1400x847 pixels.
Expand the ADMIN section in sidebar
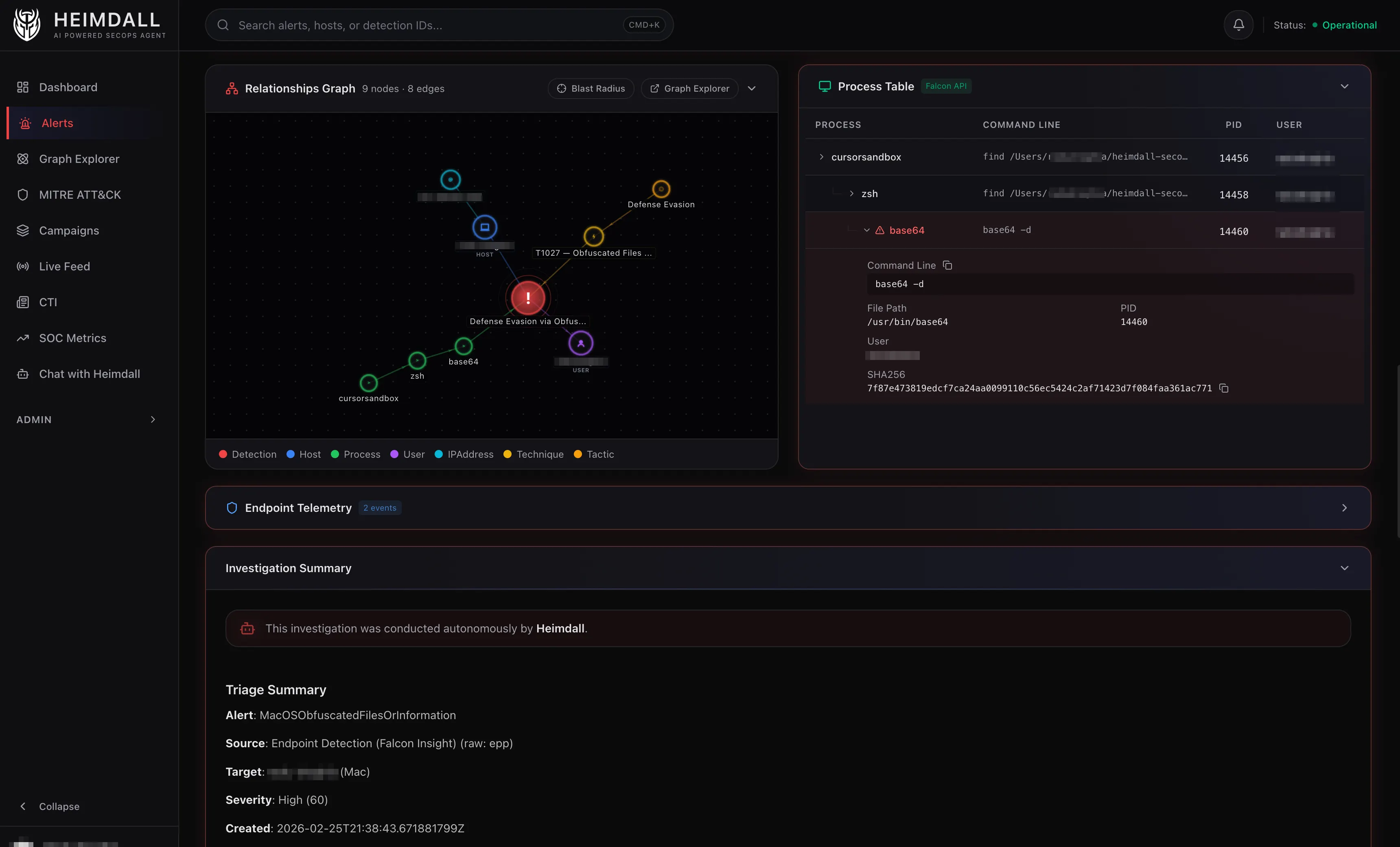pos(152,419)
